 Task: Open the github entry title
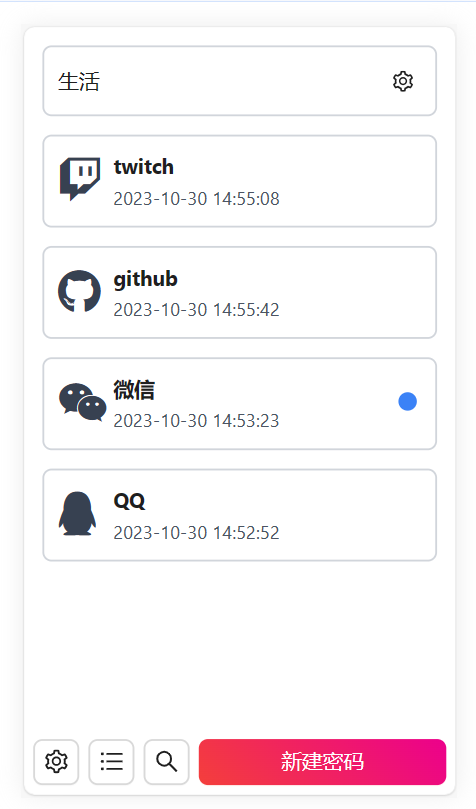tap(145, 279)
